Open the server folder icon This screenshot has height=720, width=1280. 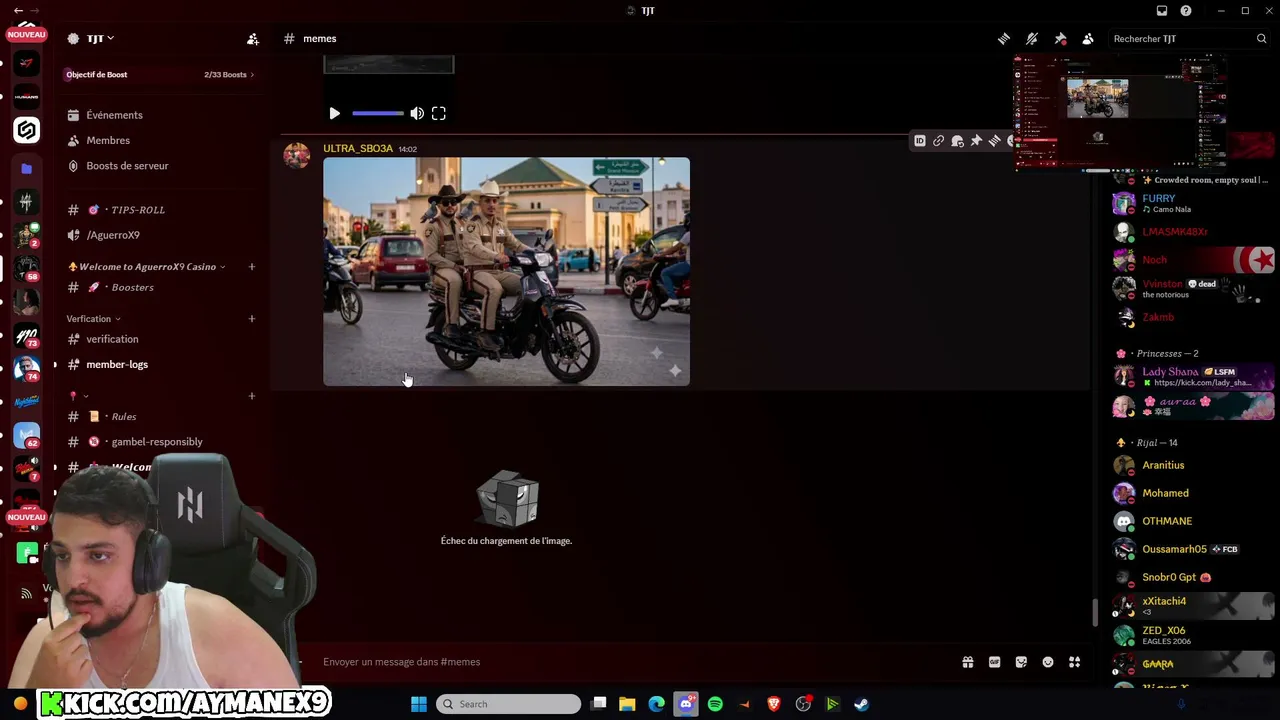click(x=27, y=169)
